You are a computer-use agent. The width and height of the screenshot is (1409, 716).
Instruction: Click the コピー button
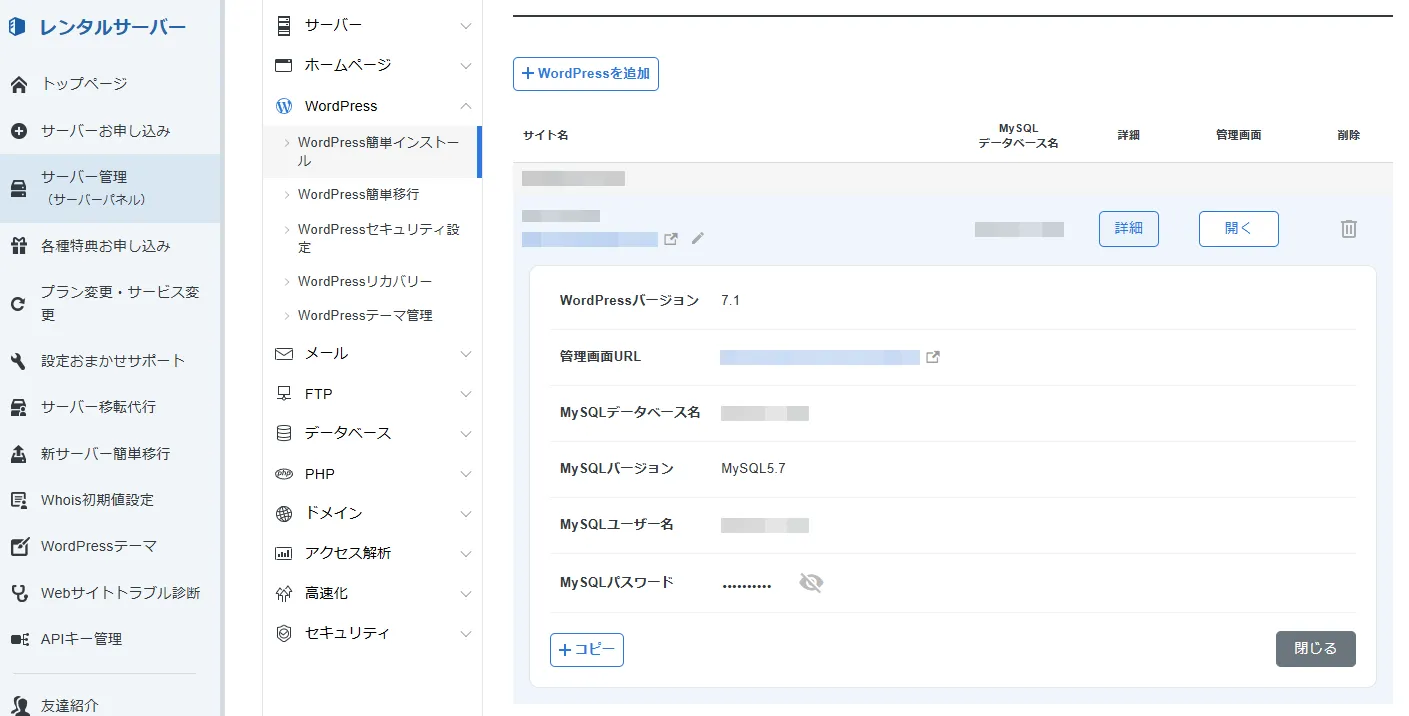(x=587, y=650)
